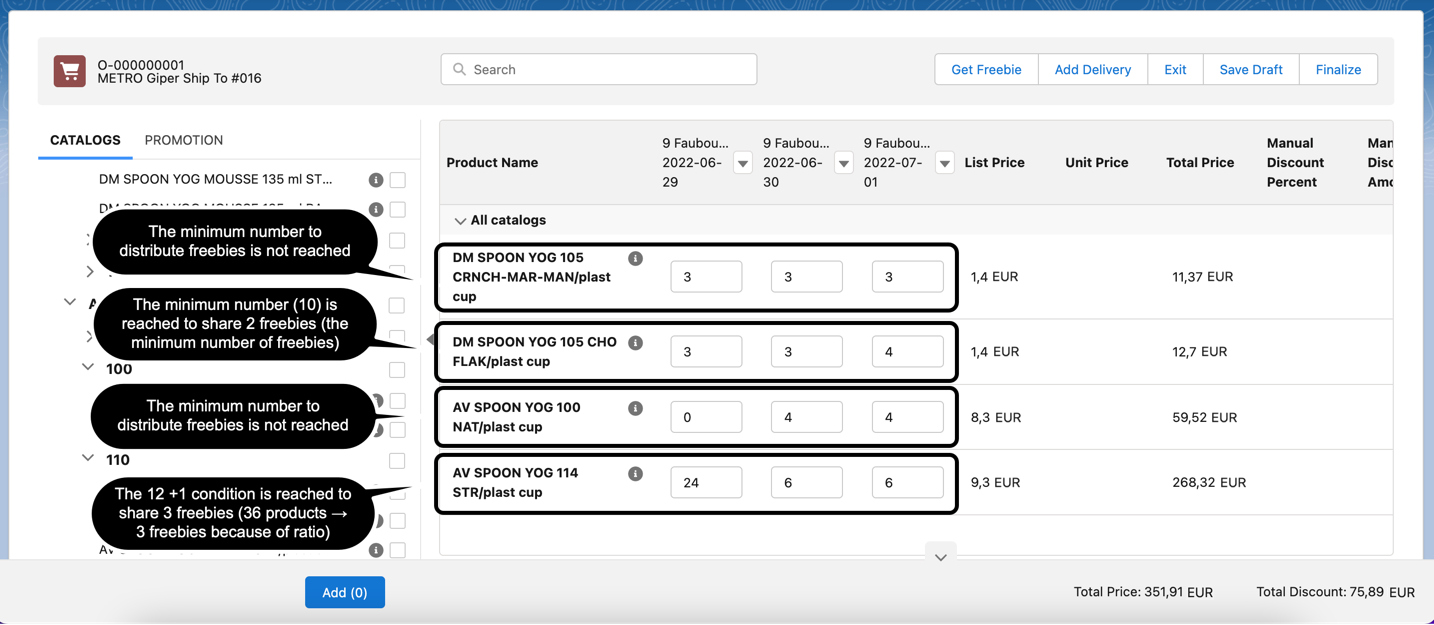Switch to the PROMOTION tab
Screen dimensions: 1434x625
tap(183, 140)
